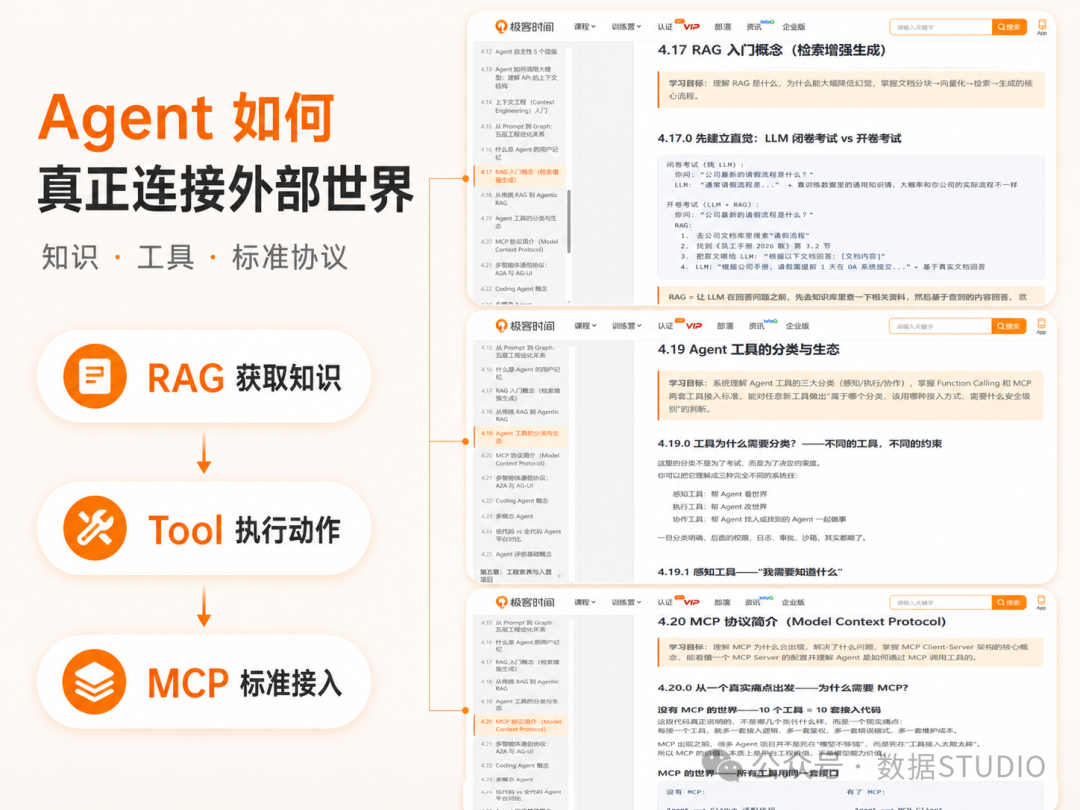
Task: Open the VIP menu item on the 4.17 RAG page
Action: [691, 27]
